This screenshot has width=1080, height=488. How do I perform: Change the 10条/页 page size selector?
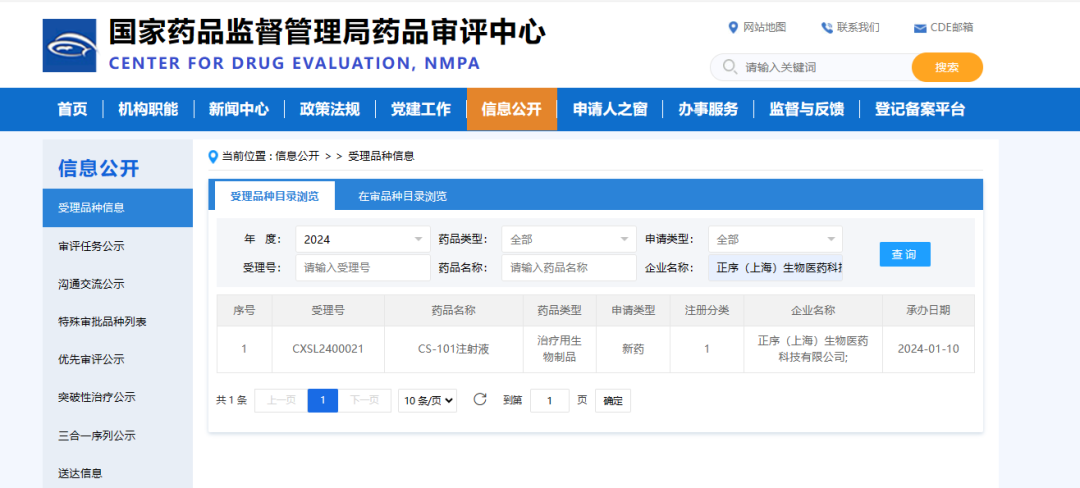(427, 400)
